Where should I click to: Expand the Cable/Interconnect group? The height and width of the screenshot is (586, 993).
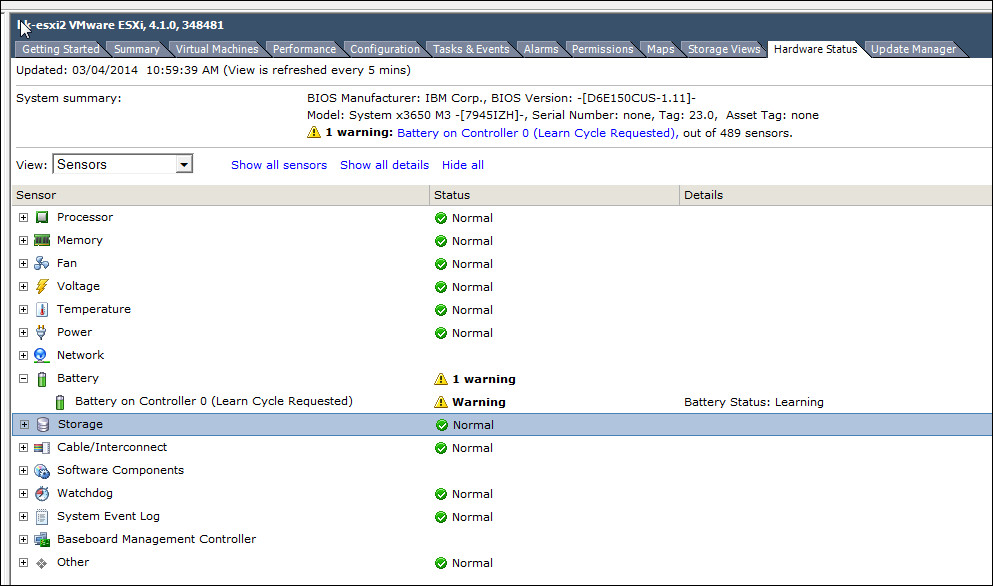(x=23, y=448)
